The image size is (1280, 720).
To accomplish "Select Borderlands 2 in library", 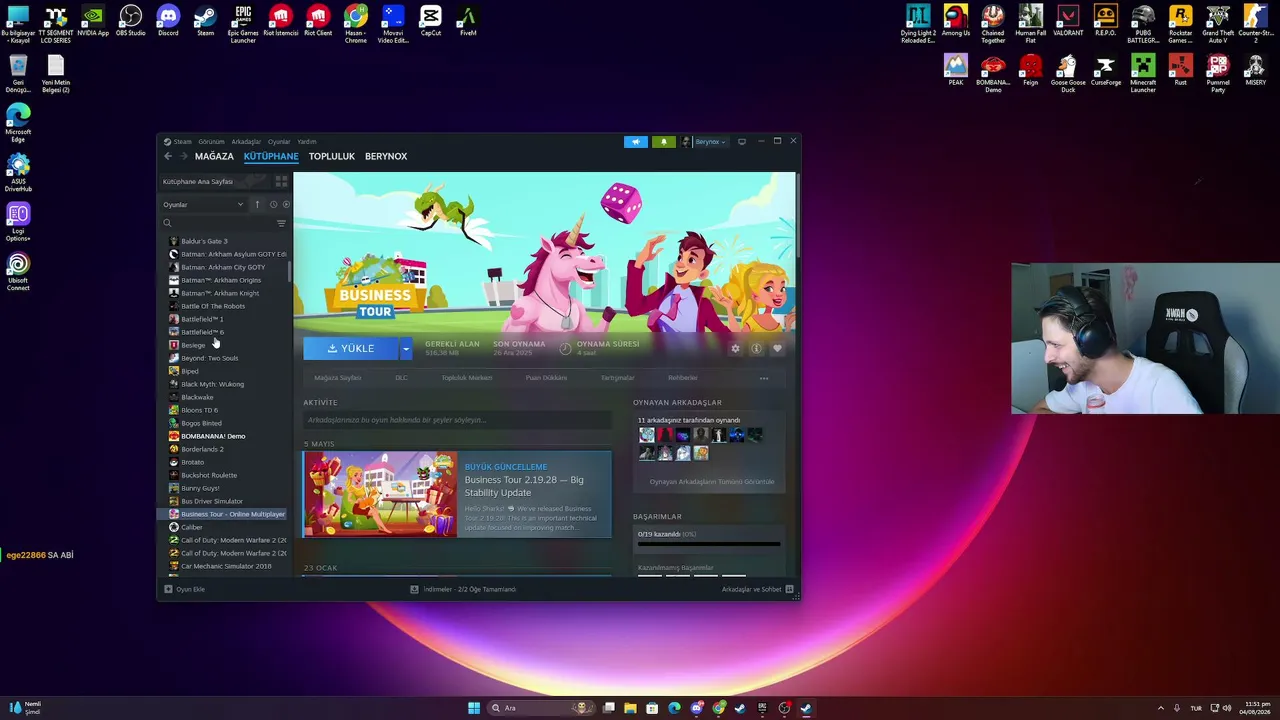I will (202, 449).
